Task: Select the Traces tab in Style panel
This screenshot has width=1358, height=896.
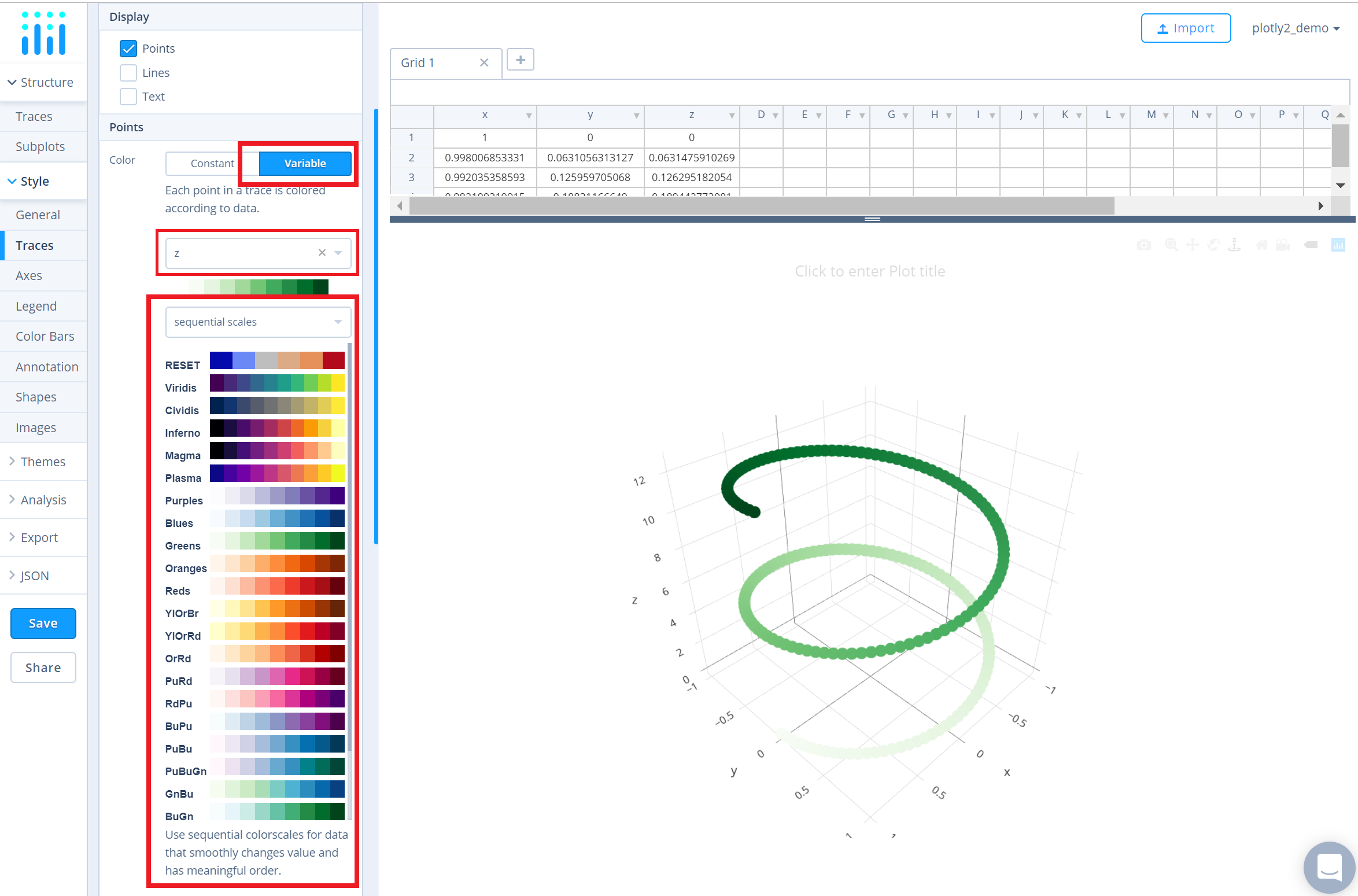Action: coord(35,244)
